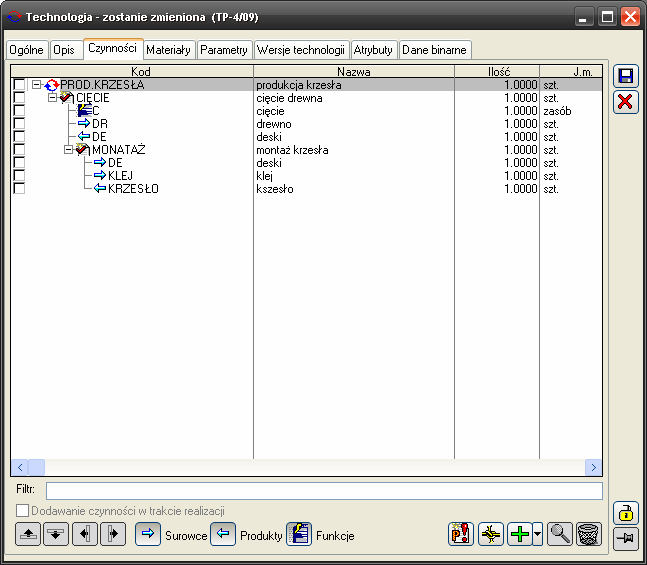Image resolution: width=647 pixels, height=565 pixels.
Task: Click the MONATAŻ operation icon
Action: click(83, 149)
